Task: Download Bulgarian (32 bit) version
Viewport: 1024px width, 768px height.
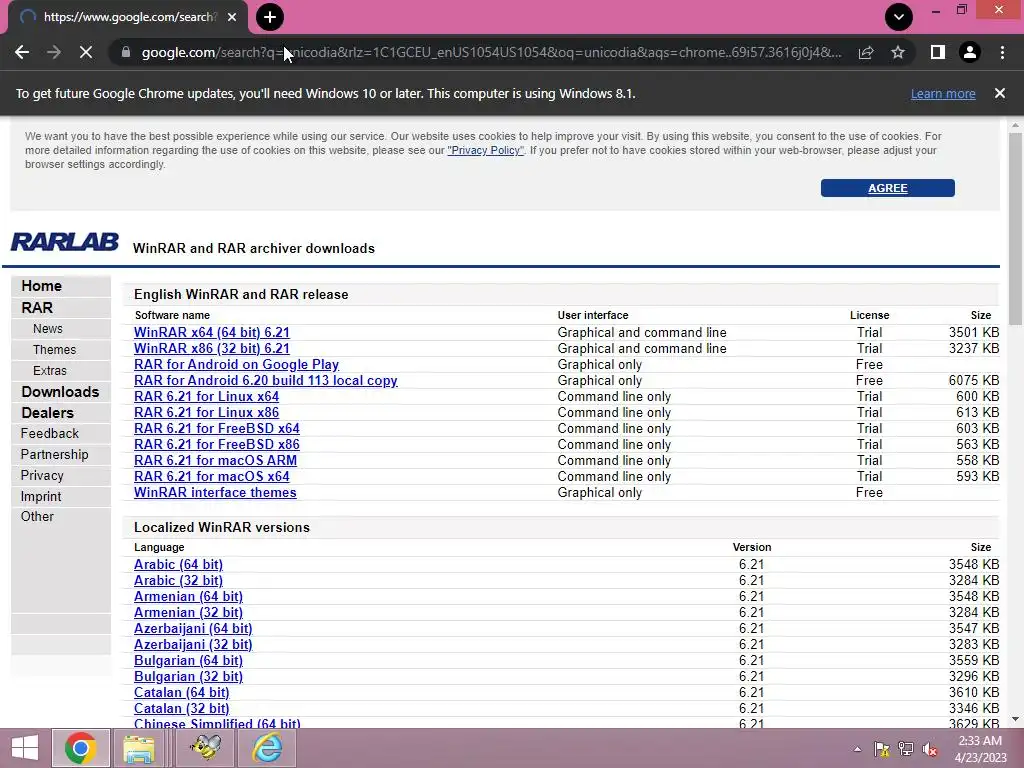Action: 188,677
